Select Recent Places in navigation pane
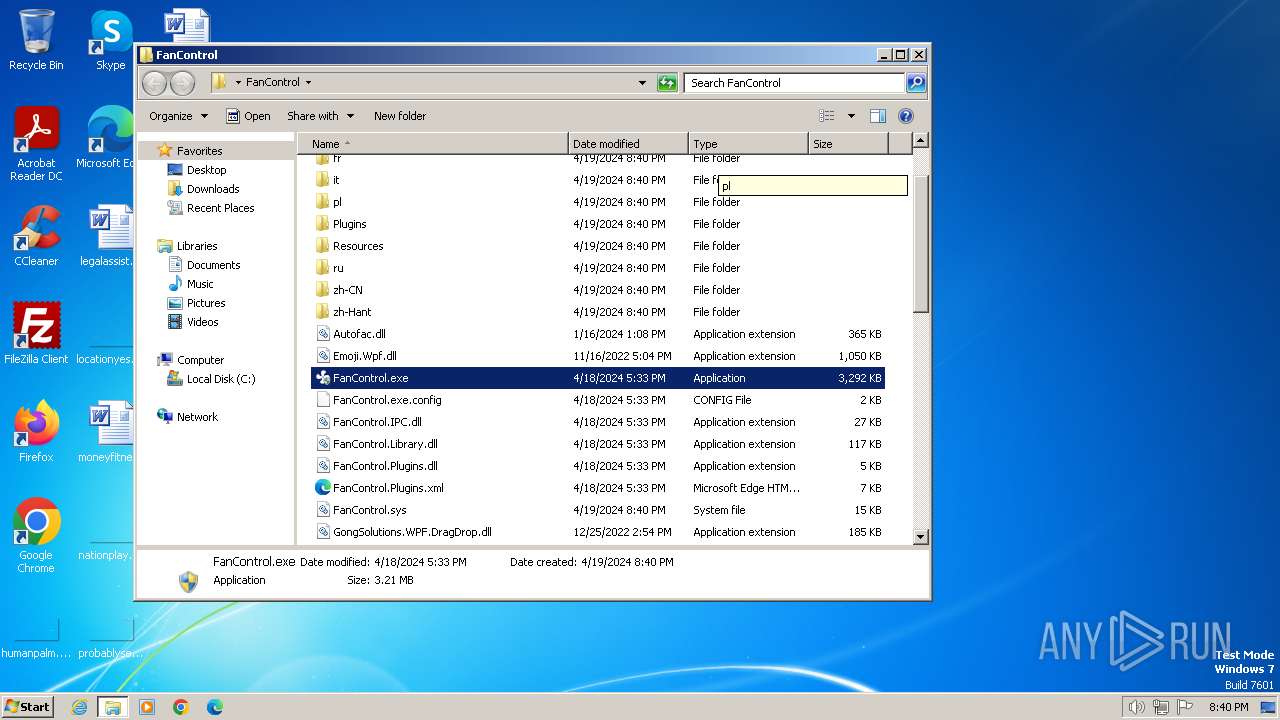 coord(220,208)
